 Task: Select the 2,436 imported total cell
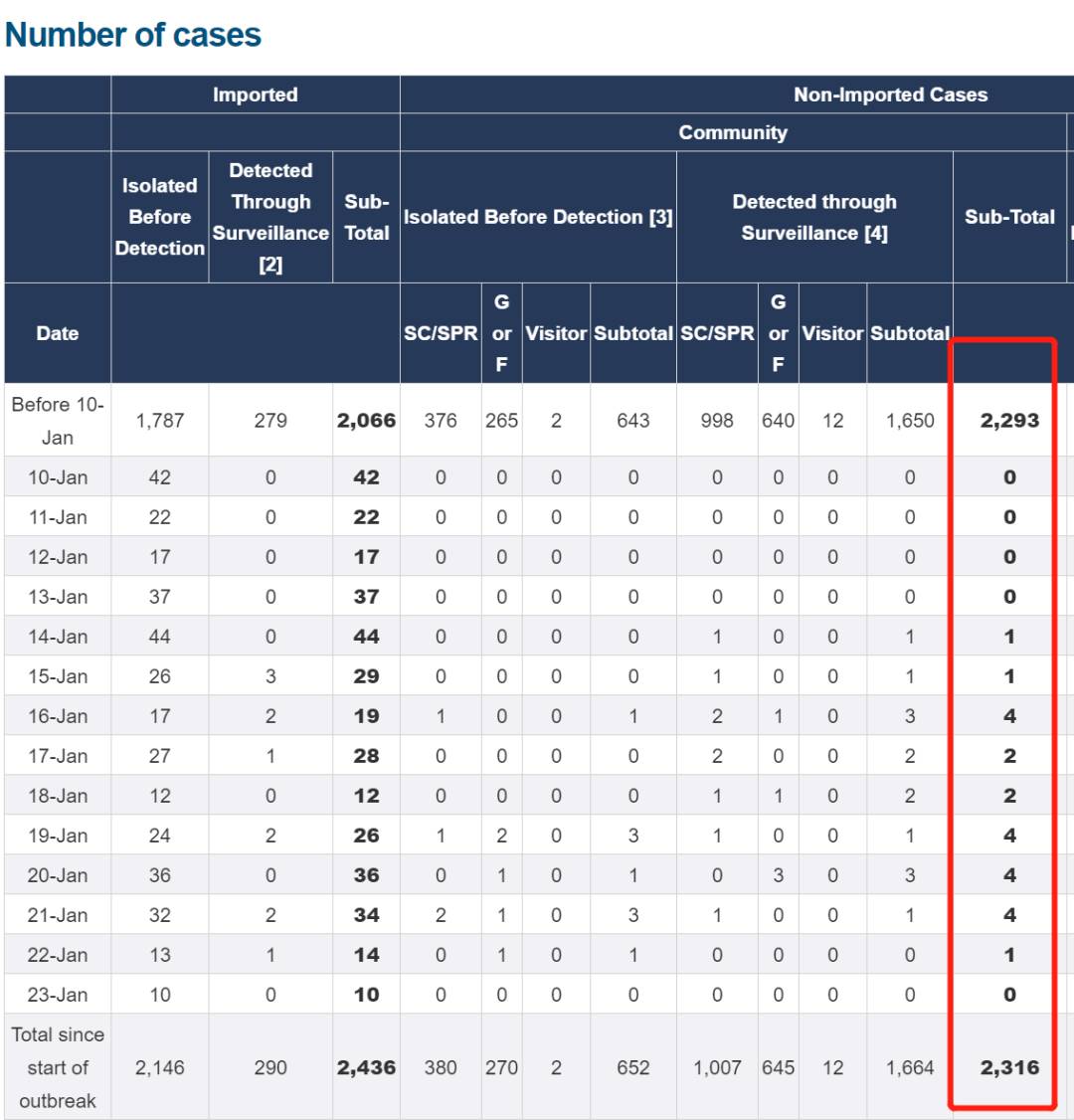[x=366, y=1067]
